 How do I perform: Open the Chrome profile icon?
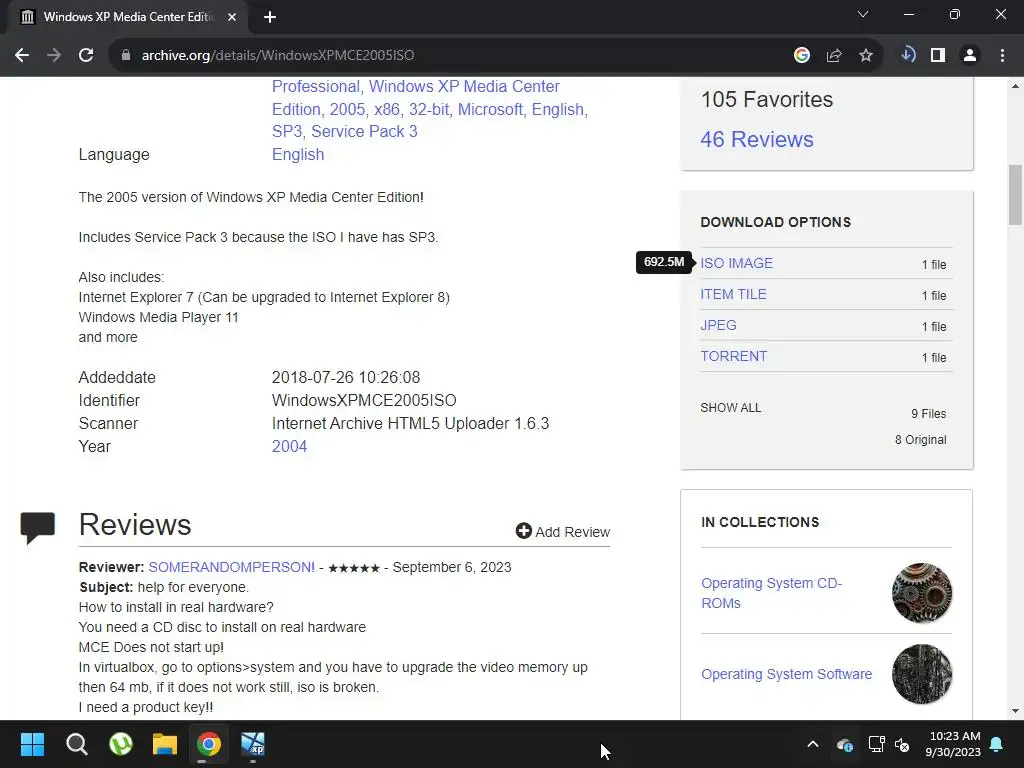point(970,56)
